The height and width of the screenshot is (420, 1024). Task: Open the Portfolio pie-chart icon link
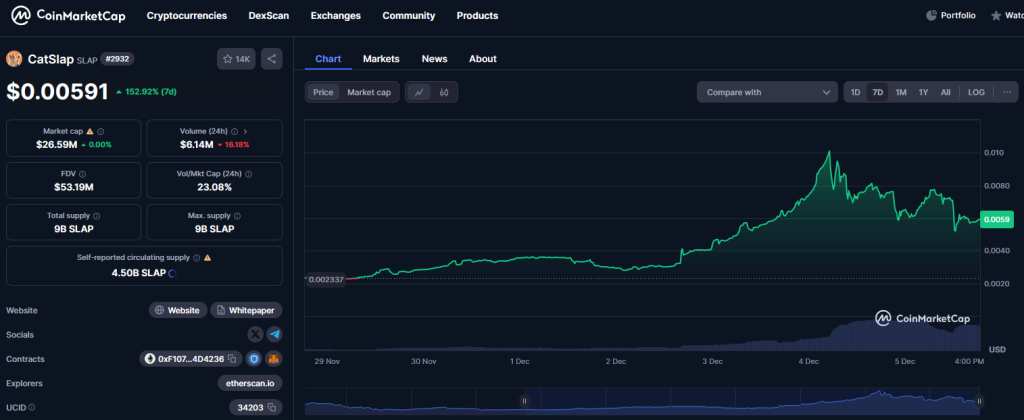click(x=931, y=15)
